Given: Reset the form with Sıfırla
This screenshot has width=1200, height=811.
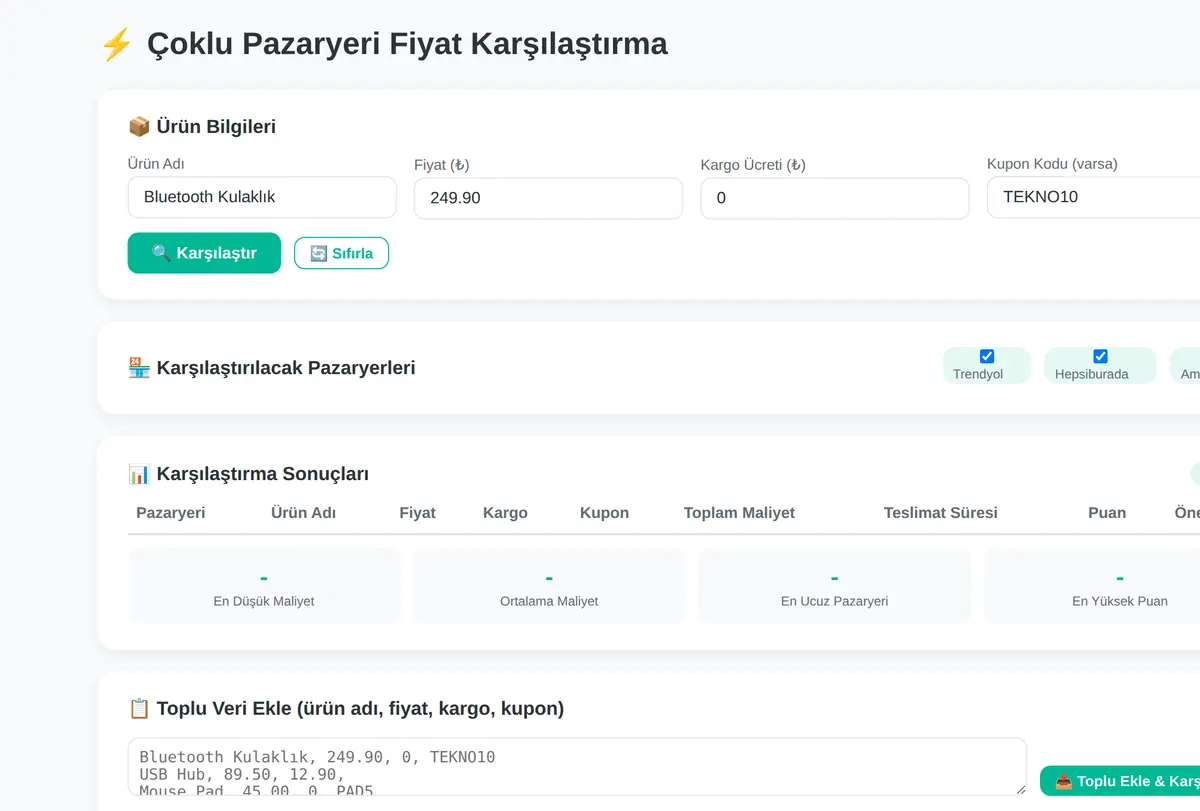Looking at the screenshot, I should pos(341,253).
